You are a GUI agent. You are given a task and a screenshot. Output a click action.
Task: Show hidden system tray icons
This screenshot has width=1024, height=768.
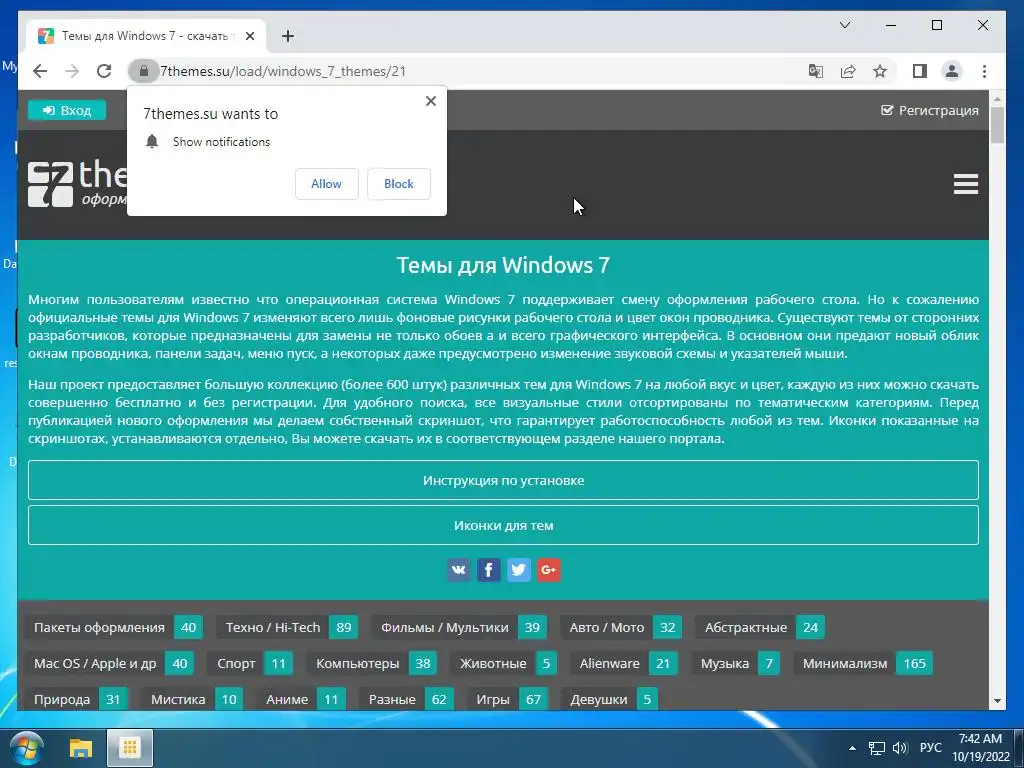coord(852,748)
